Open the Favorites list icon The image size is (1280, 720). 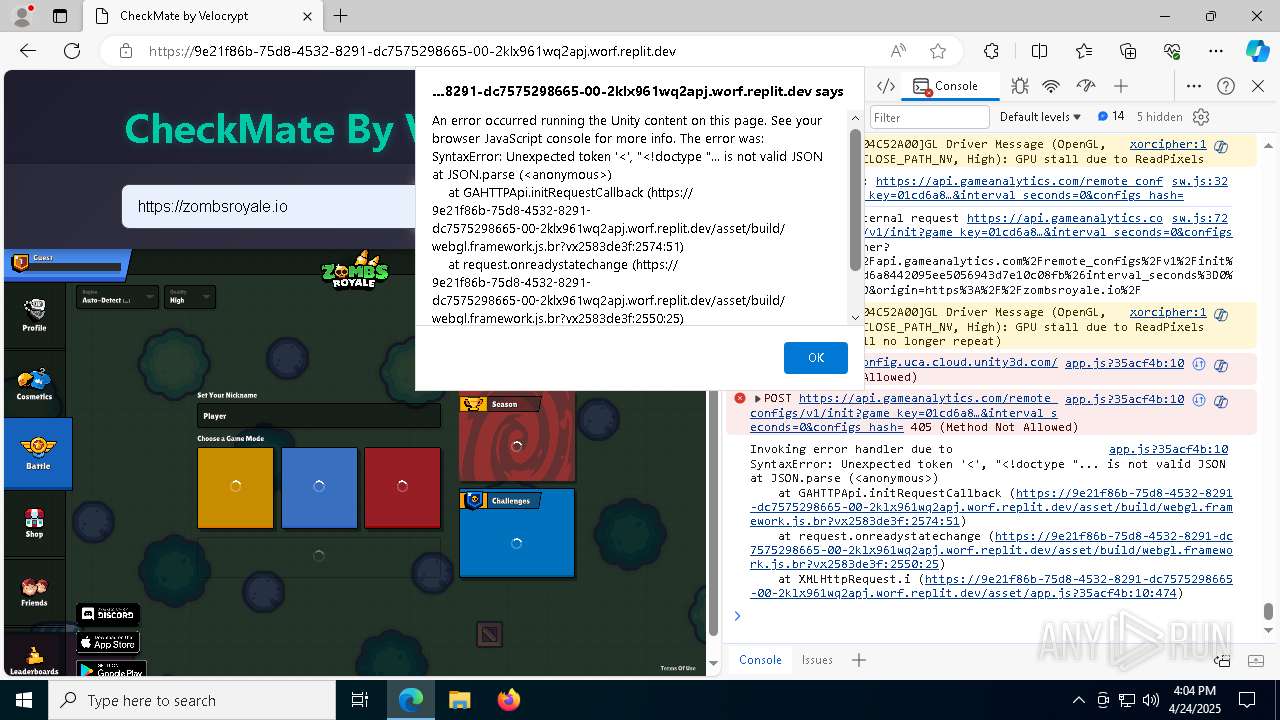coord(1084,51)
